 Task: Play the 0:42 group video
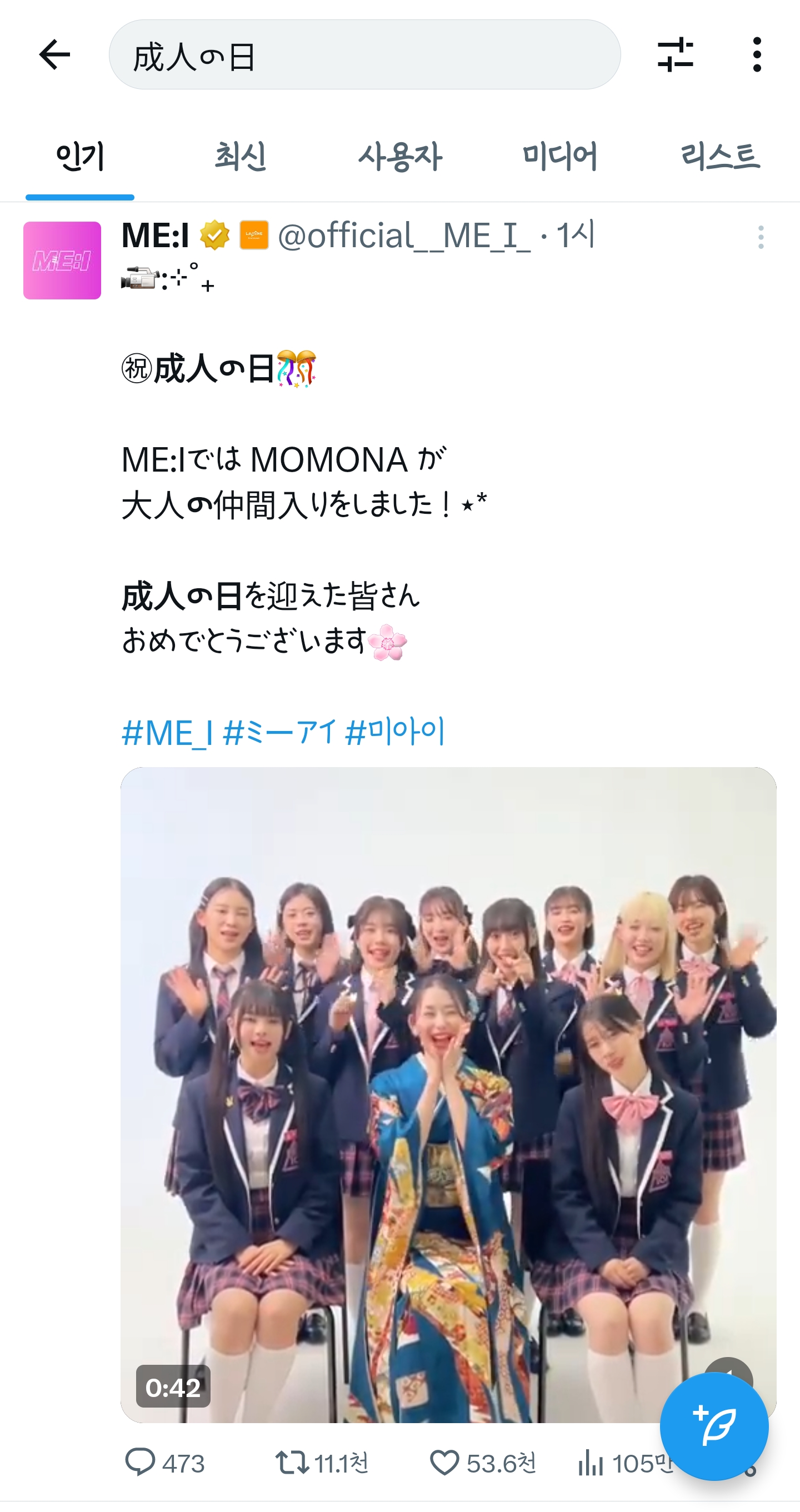(x=448, y=1095)
